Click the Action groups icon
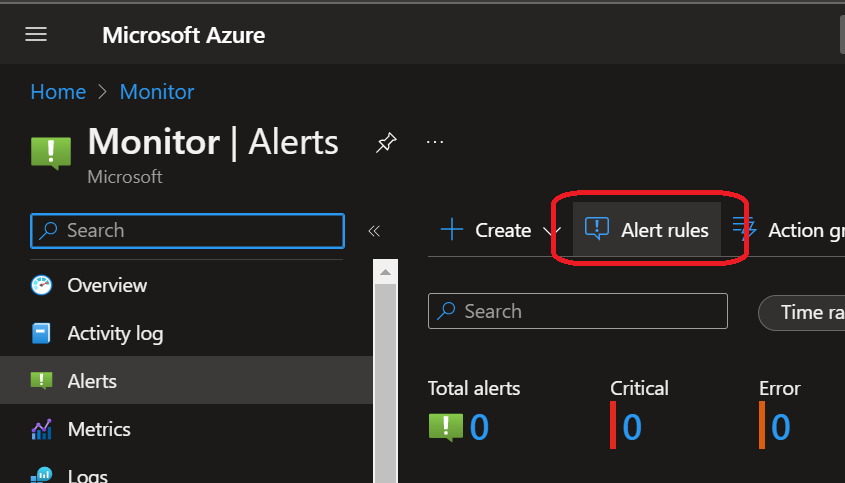The image size is (845, 483). [x=744, y=229]
